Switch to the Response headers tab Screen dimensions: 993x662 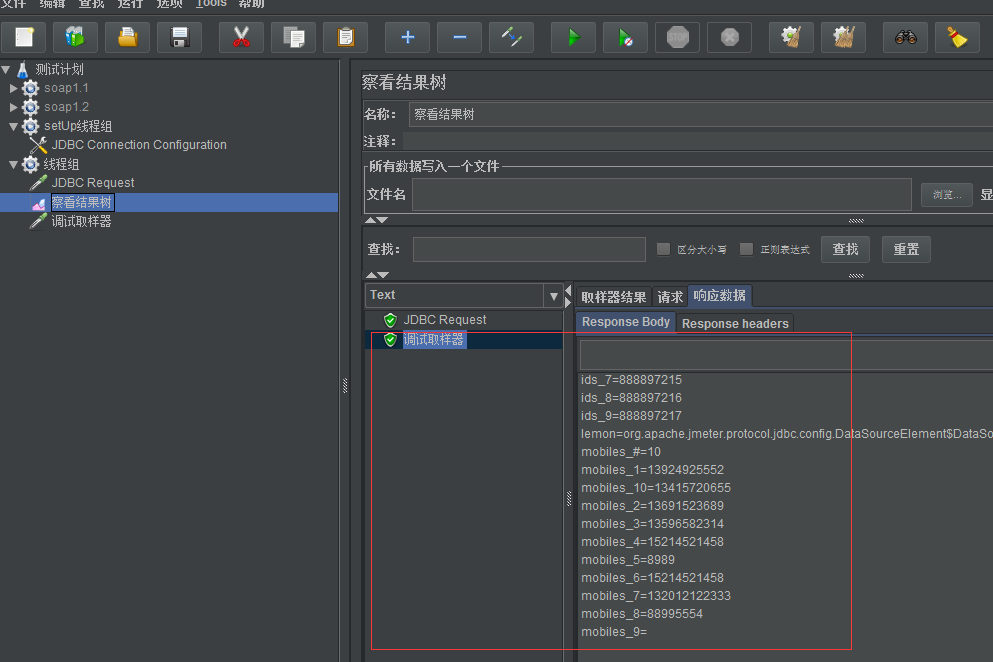pyautogui.click(x=735, y=323)
